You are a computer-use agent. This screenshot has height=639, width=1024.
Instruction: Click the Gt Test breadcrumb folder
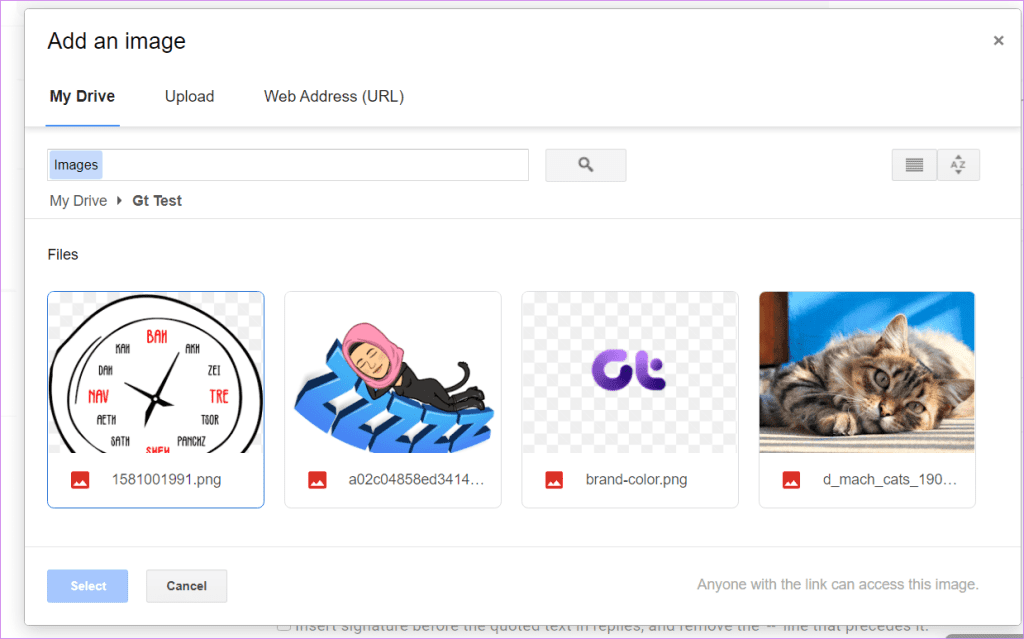pyautogui.click(x=157, y=201)
